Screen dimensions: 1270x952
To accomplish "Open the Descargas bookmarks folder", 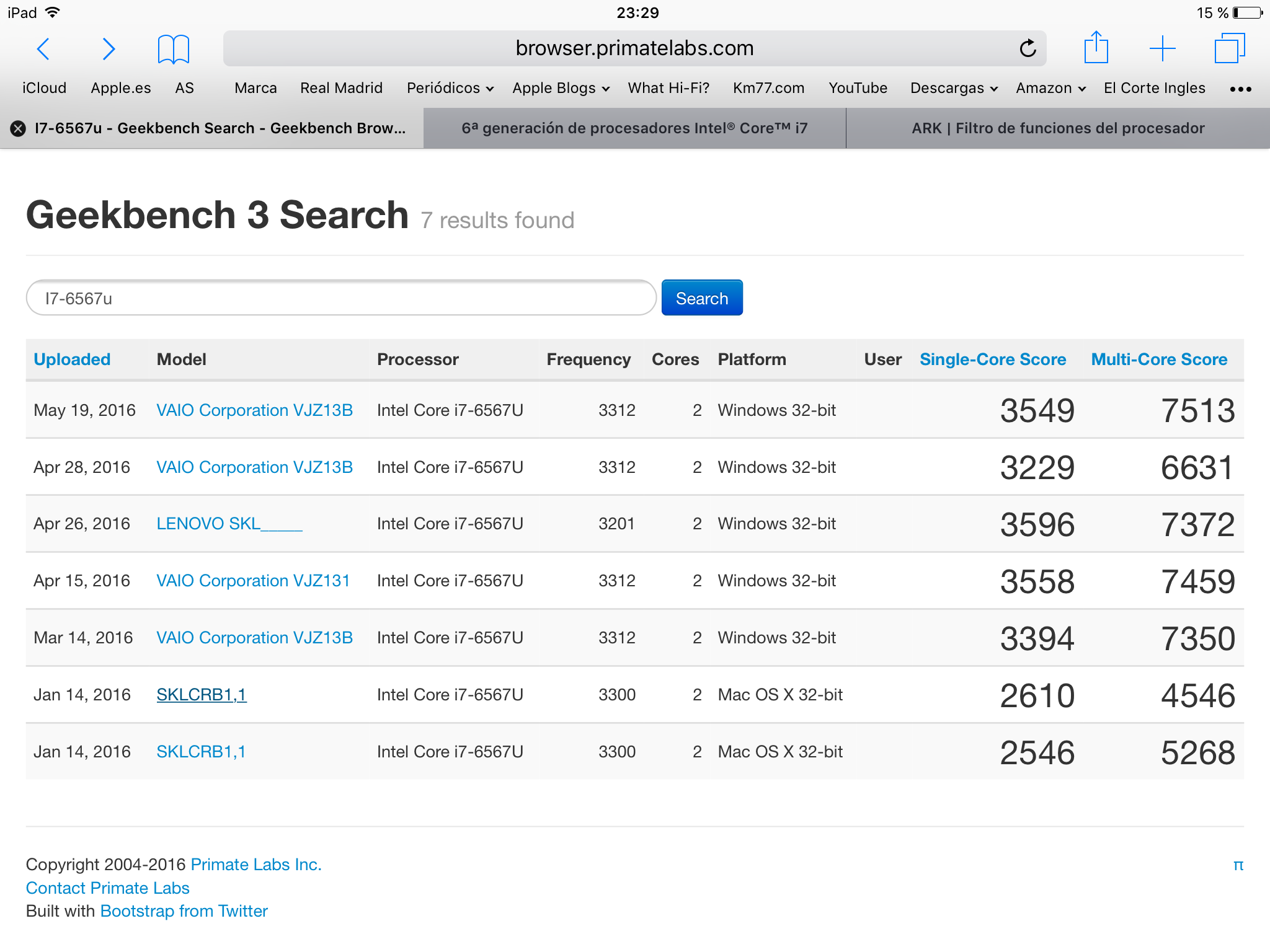I will coord(953,88).
